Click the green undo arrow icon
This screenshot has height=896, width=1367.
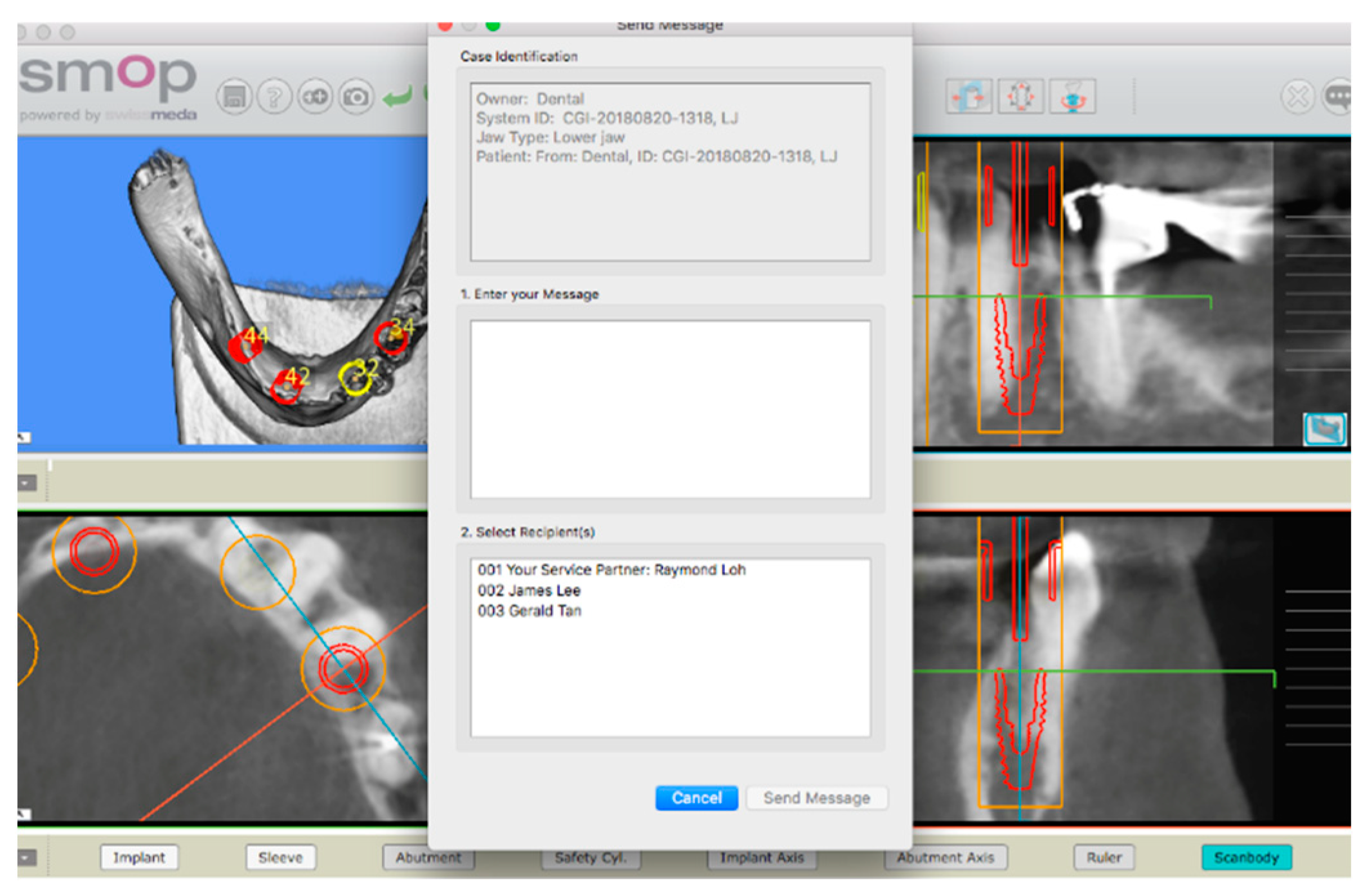click(398, 97)
